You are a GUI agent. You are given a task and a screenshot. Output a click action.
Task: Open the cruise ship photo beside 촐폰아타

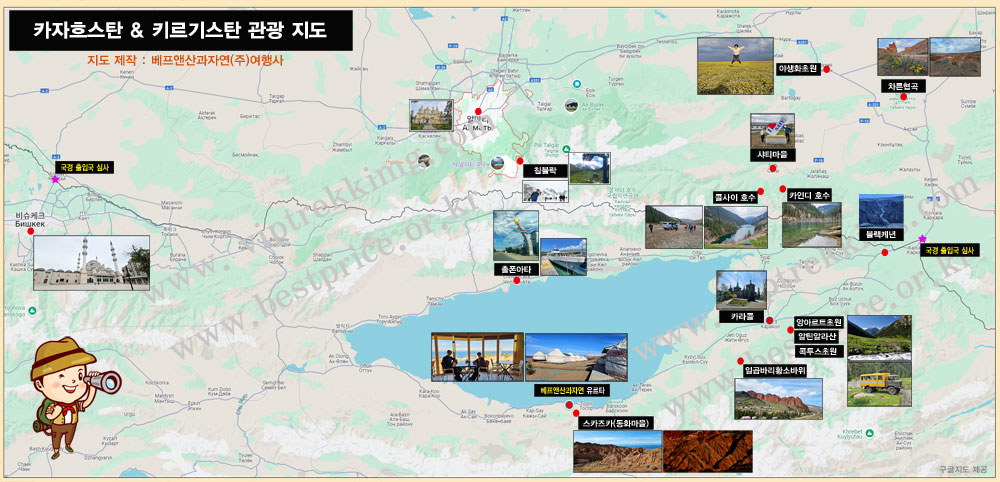tap(563, 257)
